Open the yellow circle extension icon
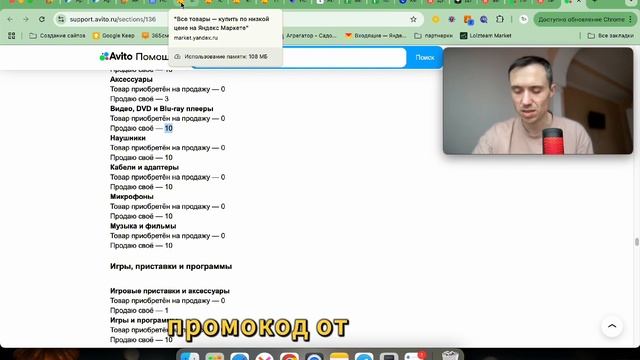The width and height of the screenshot is (640, 360). (436, 19)
